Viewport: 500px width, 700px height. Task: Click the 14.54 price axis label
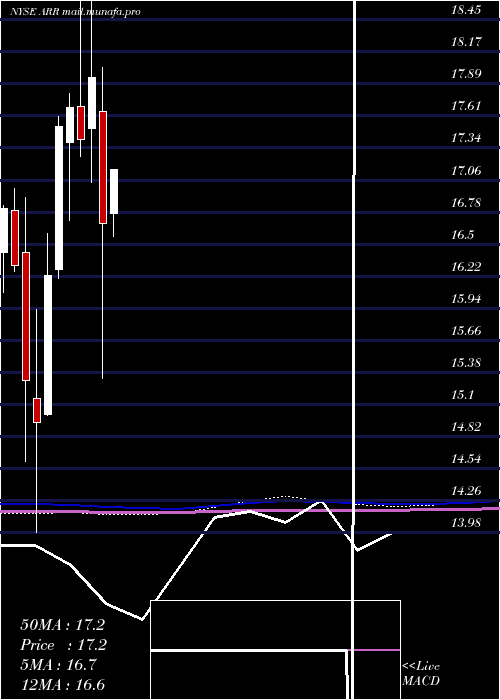[466, 459]
